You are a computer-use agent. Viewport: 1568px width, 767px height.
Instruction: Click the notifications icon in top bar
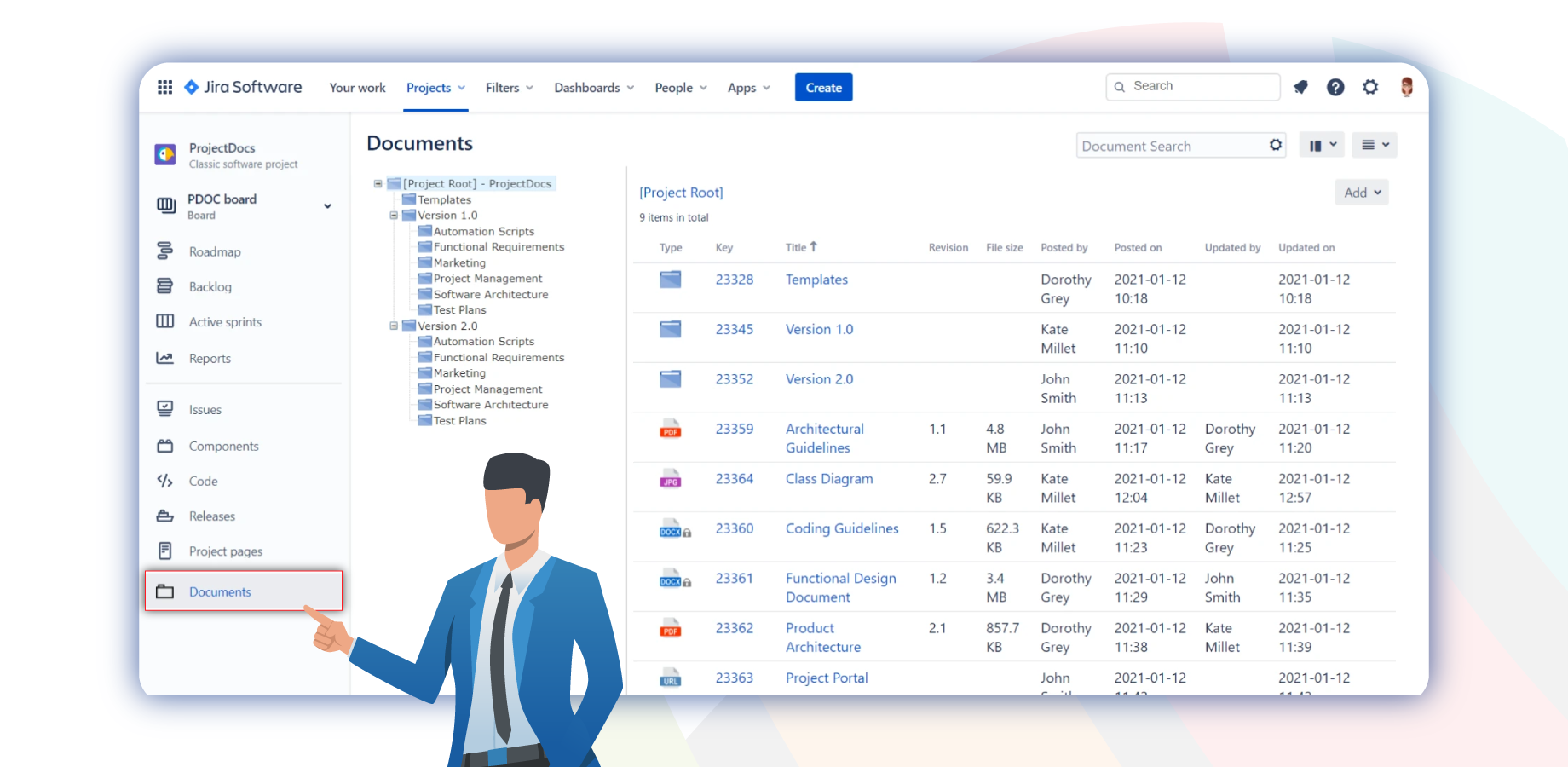[x=1300, y=87]
